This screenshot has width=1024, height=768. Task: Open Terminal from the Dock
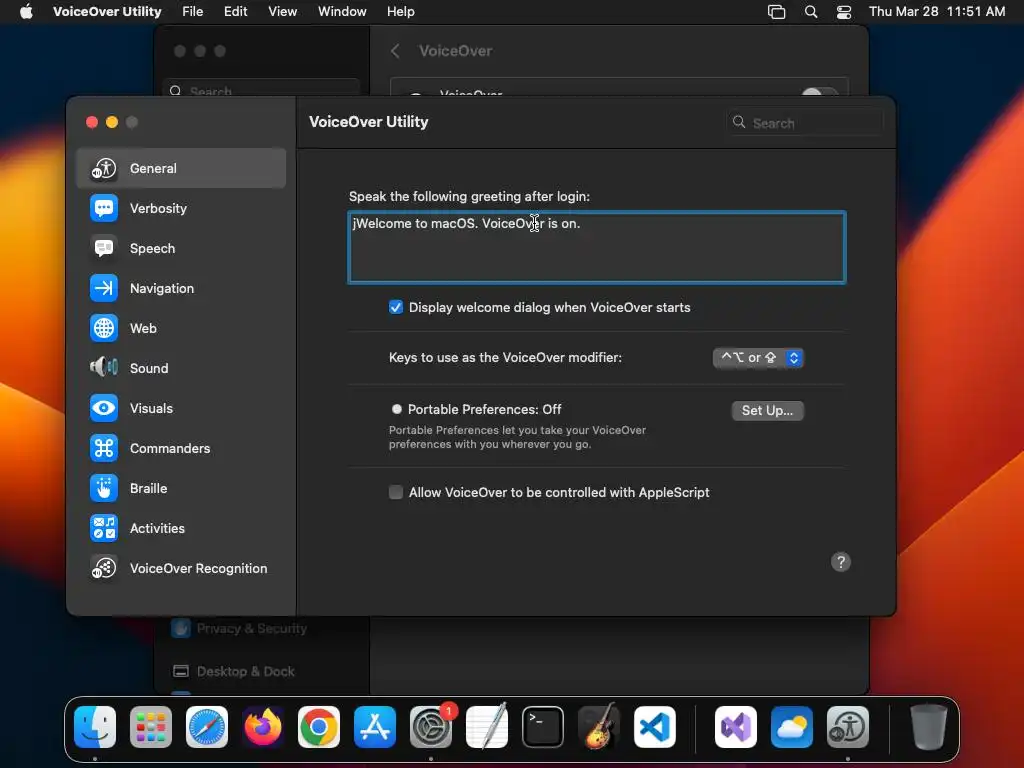tap(543, 727)
